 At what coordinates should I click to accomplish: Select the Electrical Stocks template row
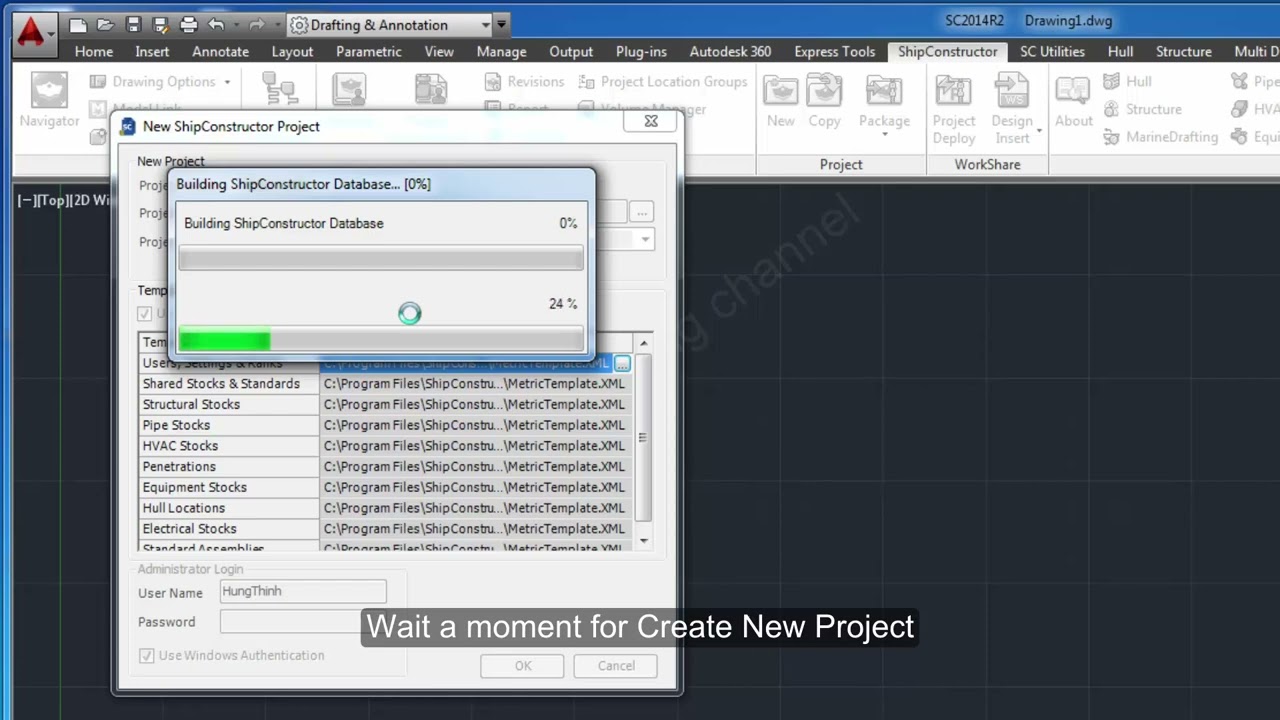click(386, 529)
